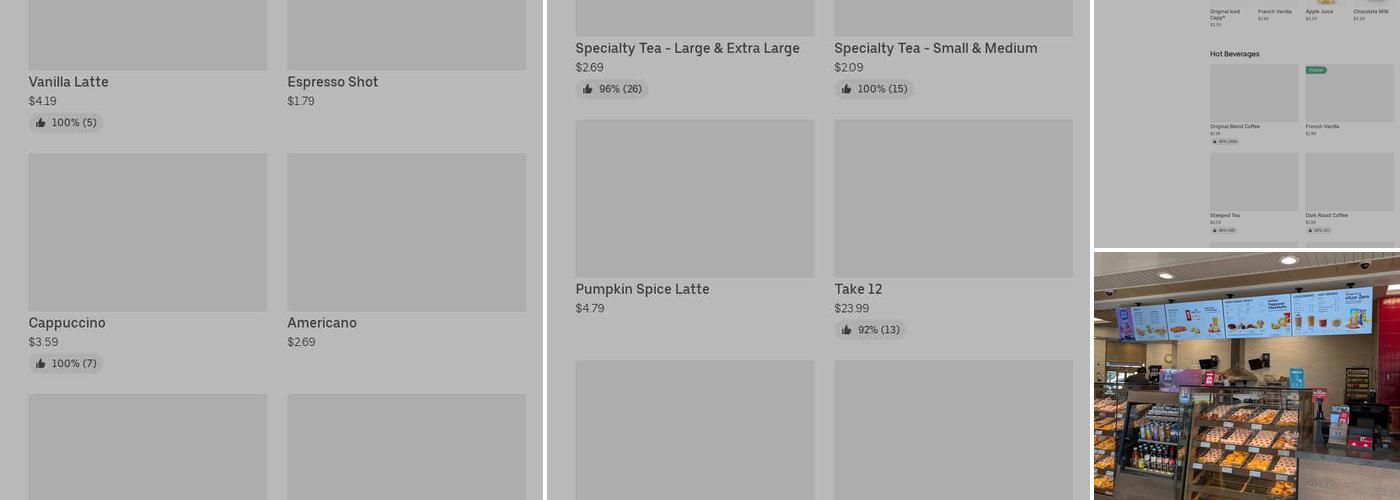Image resolution: width=1400 pixels, height=500 pixels.
Task: Click the Americano image placeholder
Action: [407, 232]
